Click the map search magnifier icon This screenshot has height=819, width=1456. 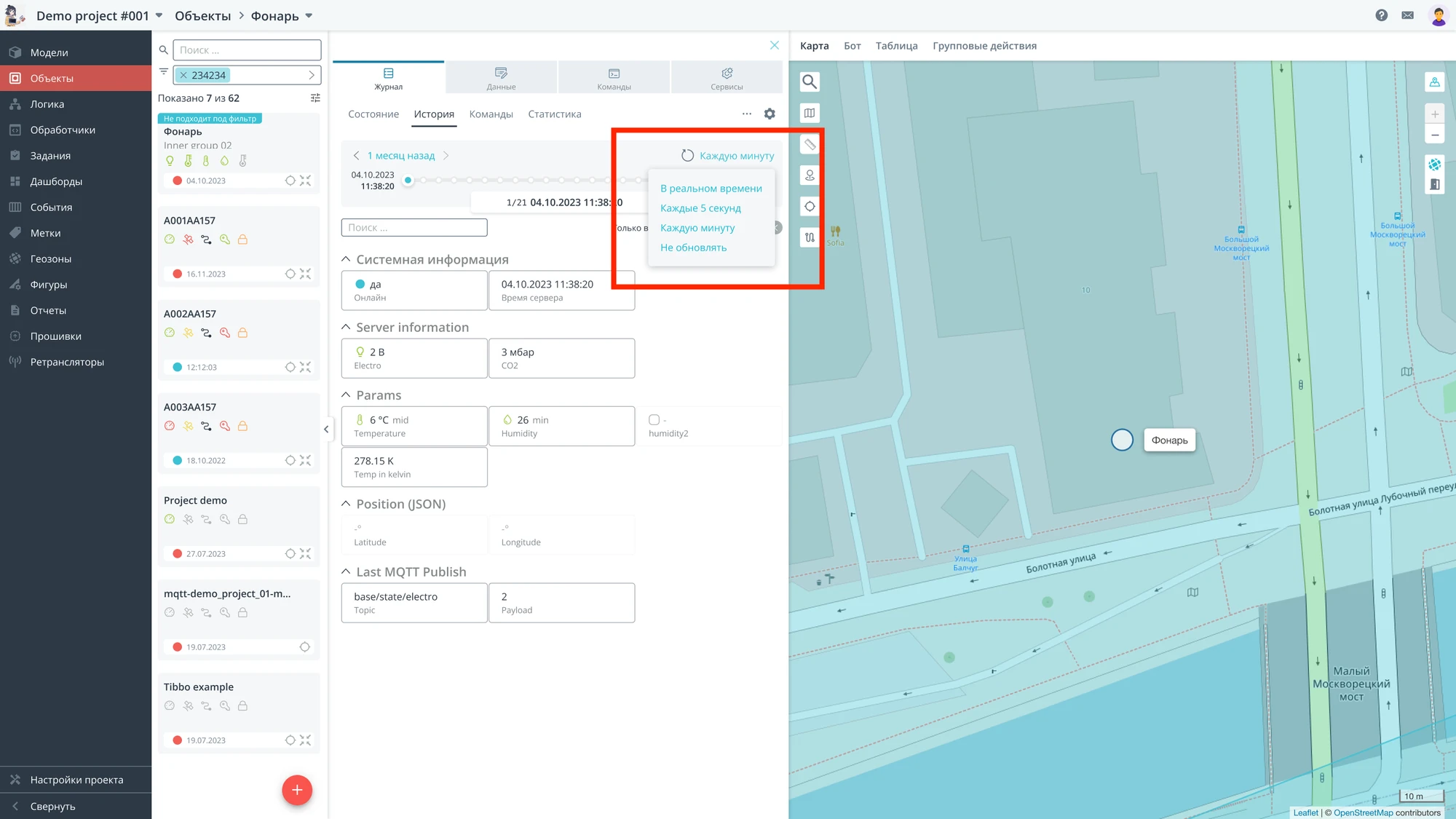(810, 82)
